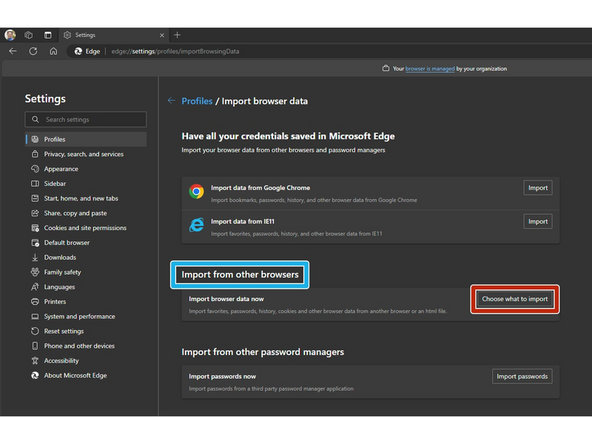The height and width of the screenshot is (444, 592).
Task: Refresh the page
Action: tap(33, 51)
